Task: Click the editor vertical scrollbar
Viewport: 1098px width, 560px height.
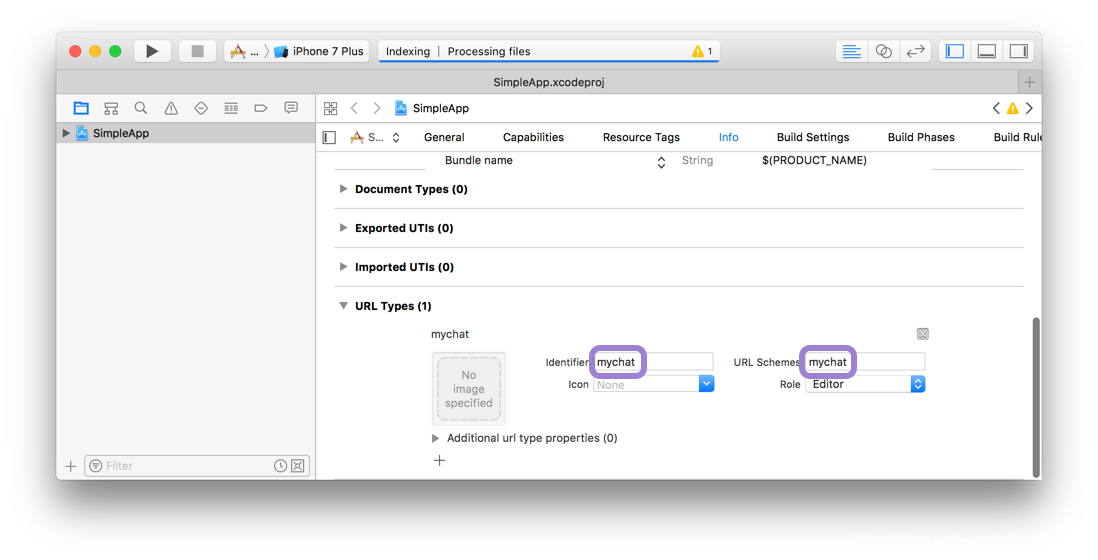Action: (x=1036, y=397)
